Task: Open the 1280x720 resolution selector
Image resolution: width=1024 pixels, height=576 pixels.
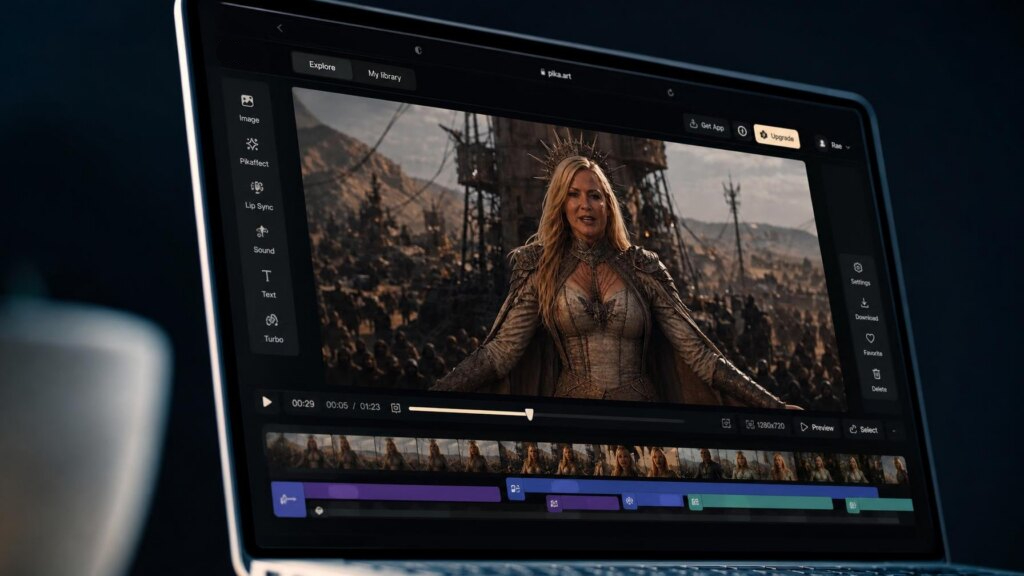Action: pyautogui.click(x=765, y=425)
